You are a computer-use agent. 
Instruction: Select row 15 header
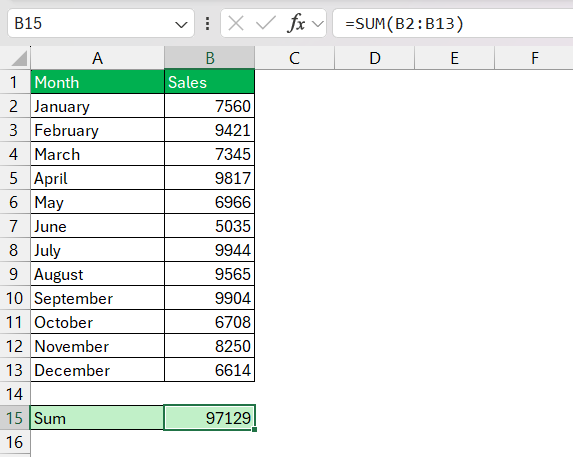[x=15, y=418]
